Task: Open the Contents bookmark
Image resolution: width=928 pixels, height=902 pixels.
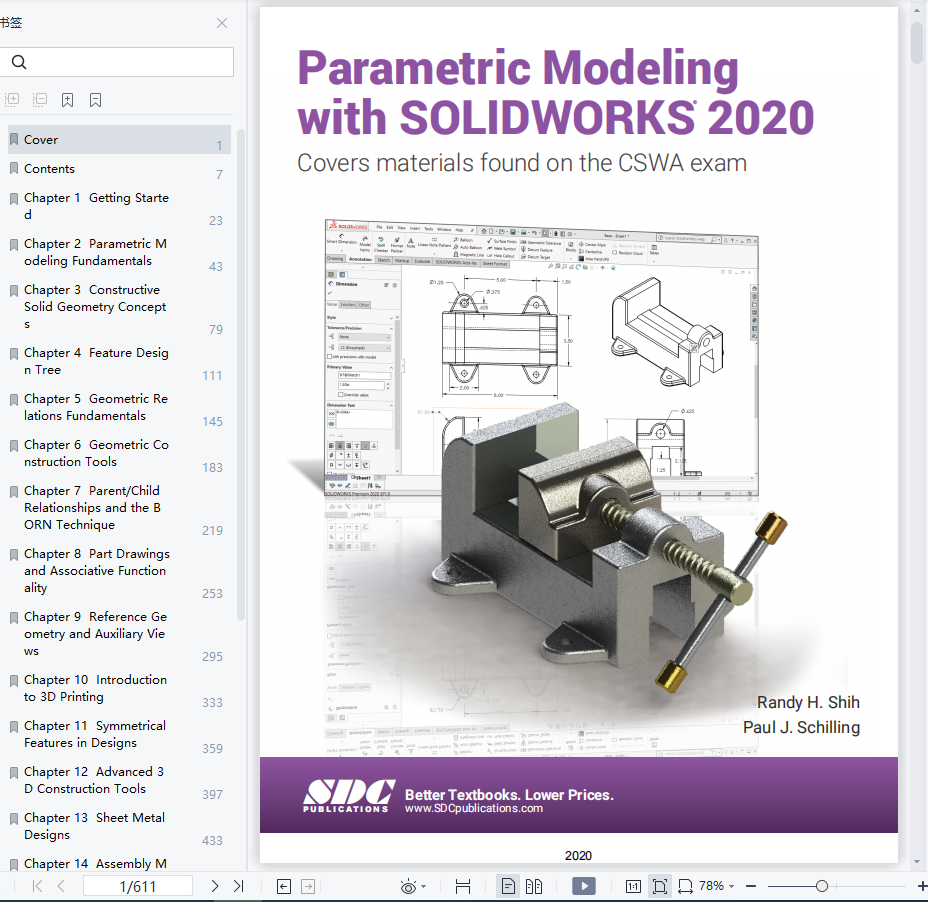Action: [118, 169]
